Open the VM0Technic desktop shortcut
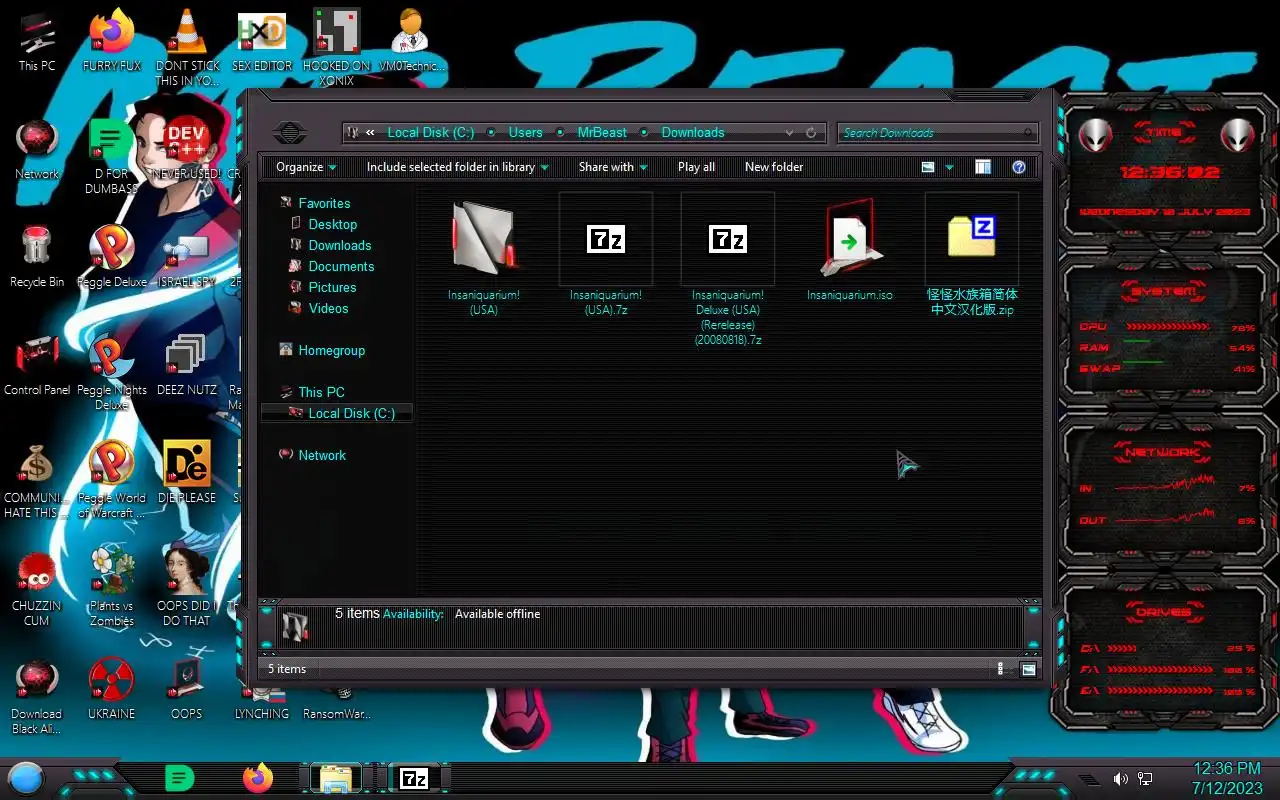The image size is (1280, 800). click(411, 41)
